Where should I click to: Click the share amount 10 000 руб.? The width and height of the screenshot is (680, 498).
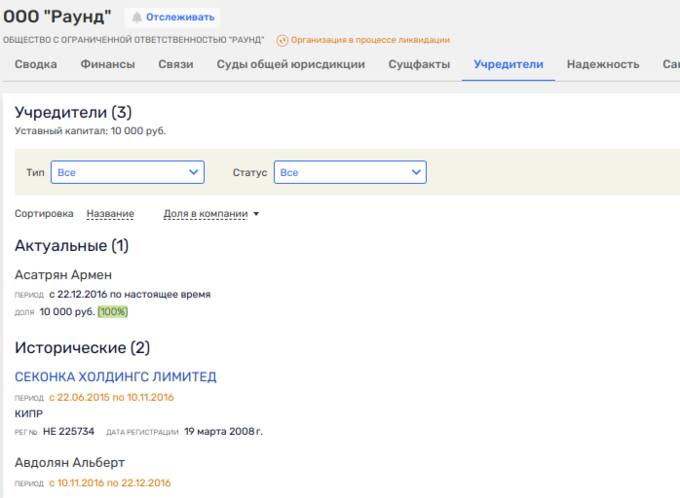[x=67, y=312]
